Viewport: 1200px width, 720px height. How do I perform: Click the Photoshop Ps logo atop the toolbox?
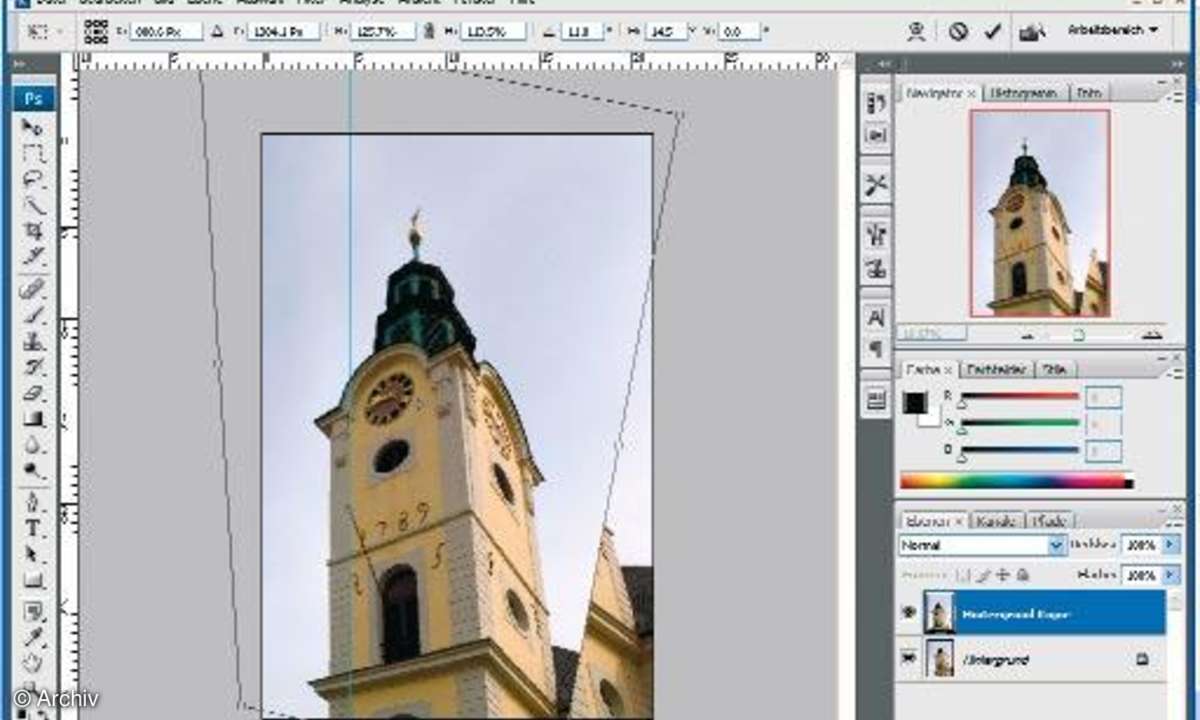click(x=34, y=98)
